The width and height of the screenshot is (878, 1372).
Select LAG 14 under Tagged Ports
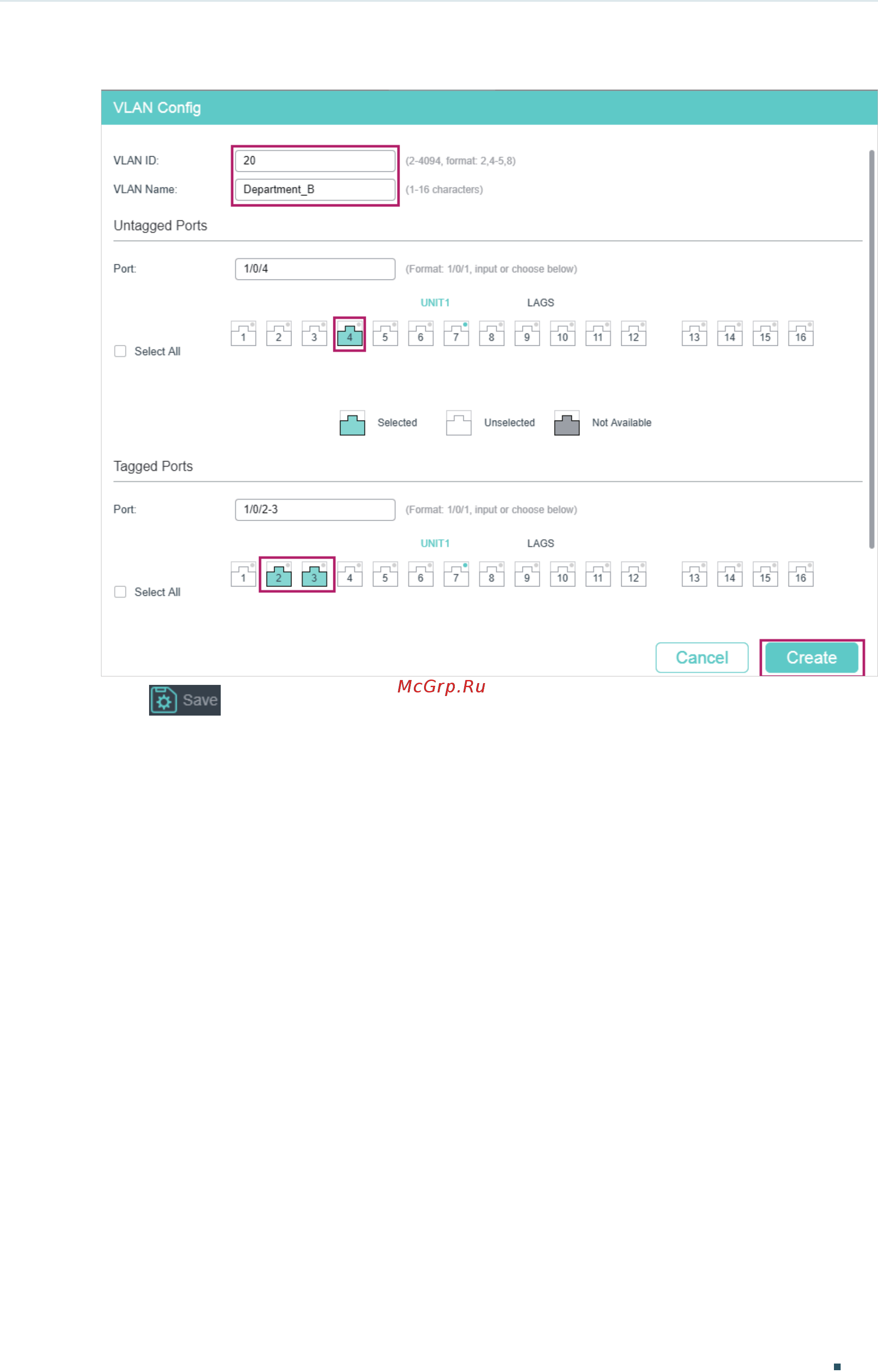pyautogui.click(x=730, y=574)
